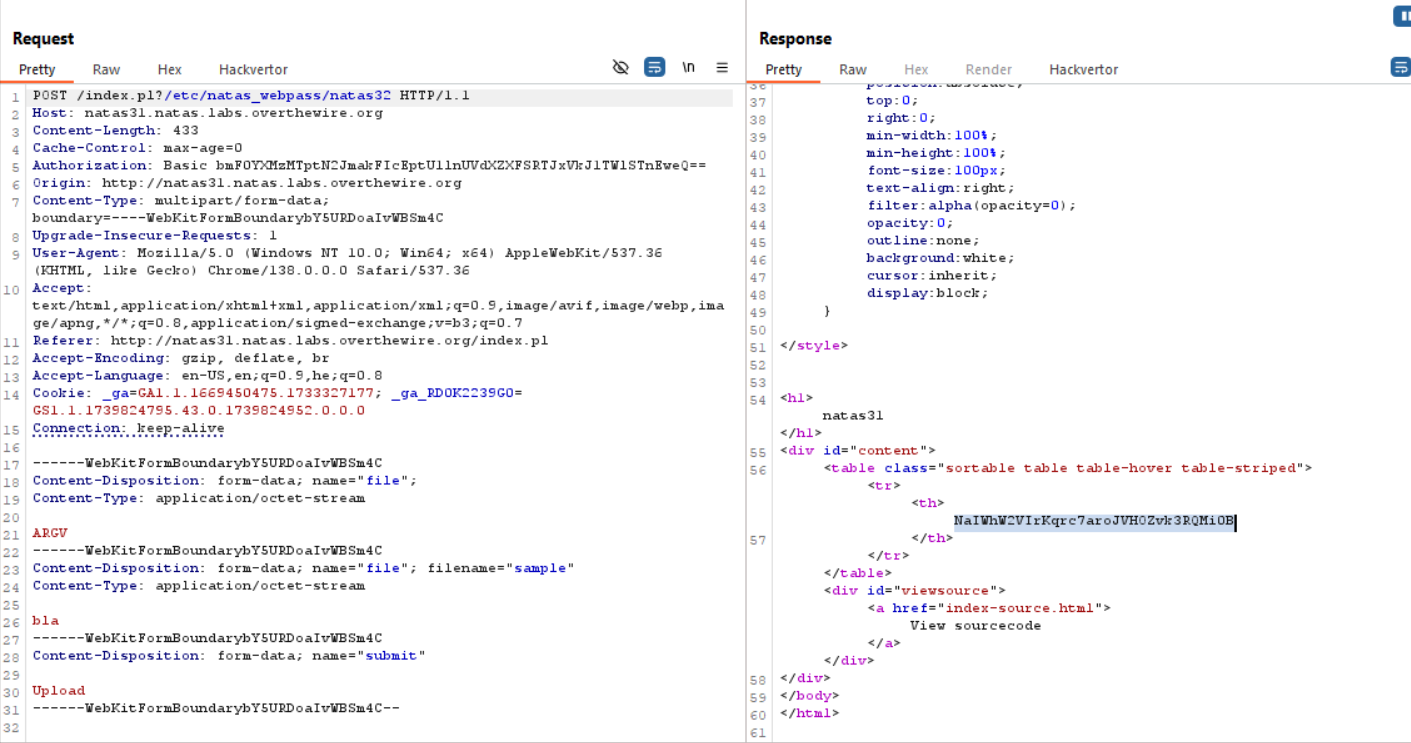Viewport: 1411px width, 743px height.
Task: Click ARGV body value
Action: [x=50, y=533]
